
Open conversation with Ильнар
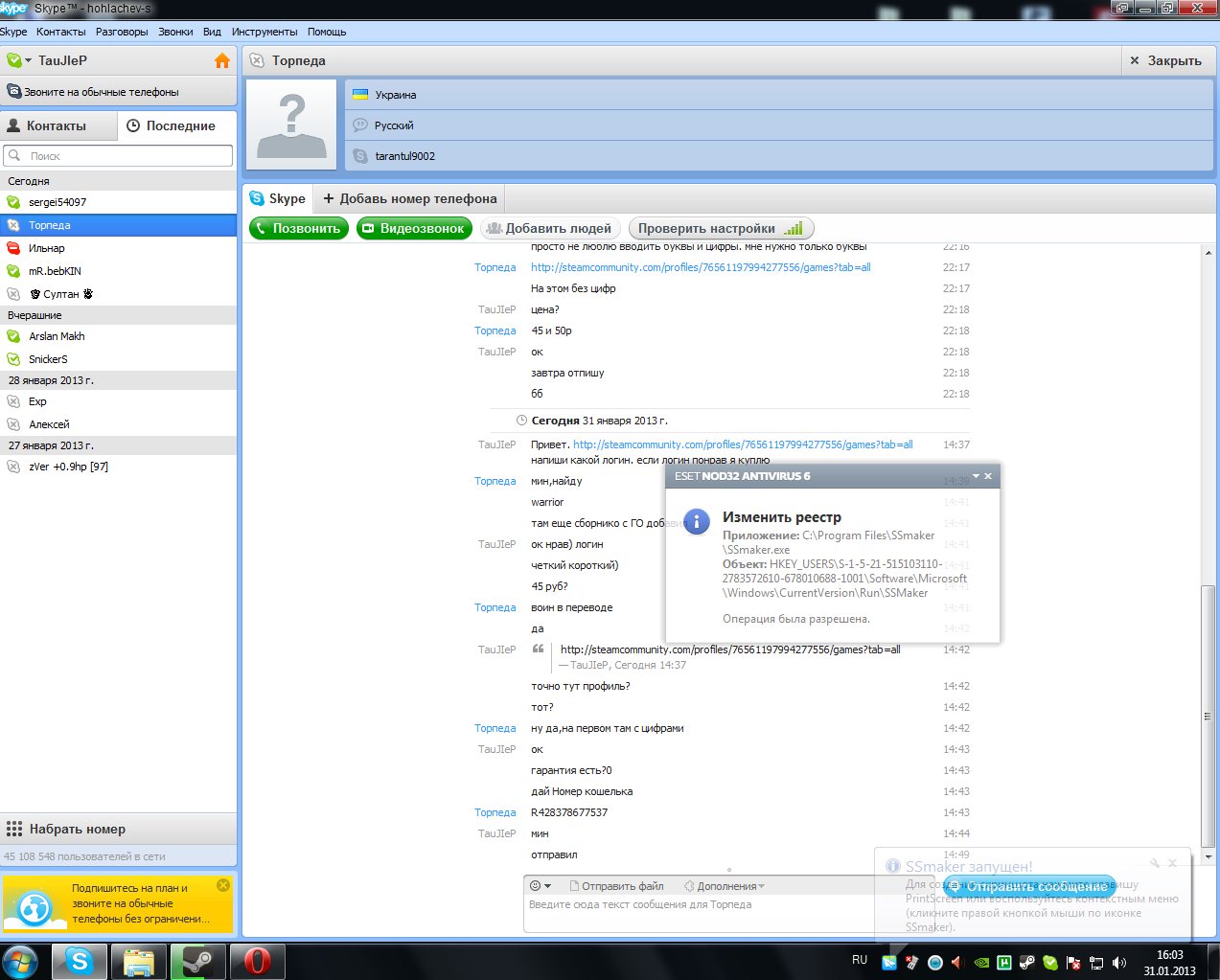[x=119, y=248]
